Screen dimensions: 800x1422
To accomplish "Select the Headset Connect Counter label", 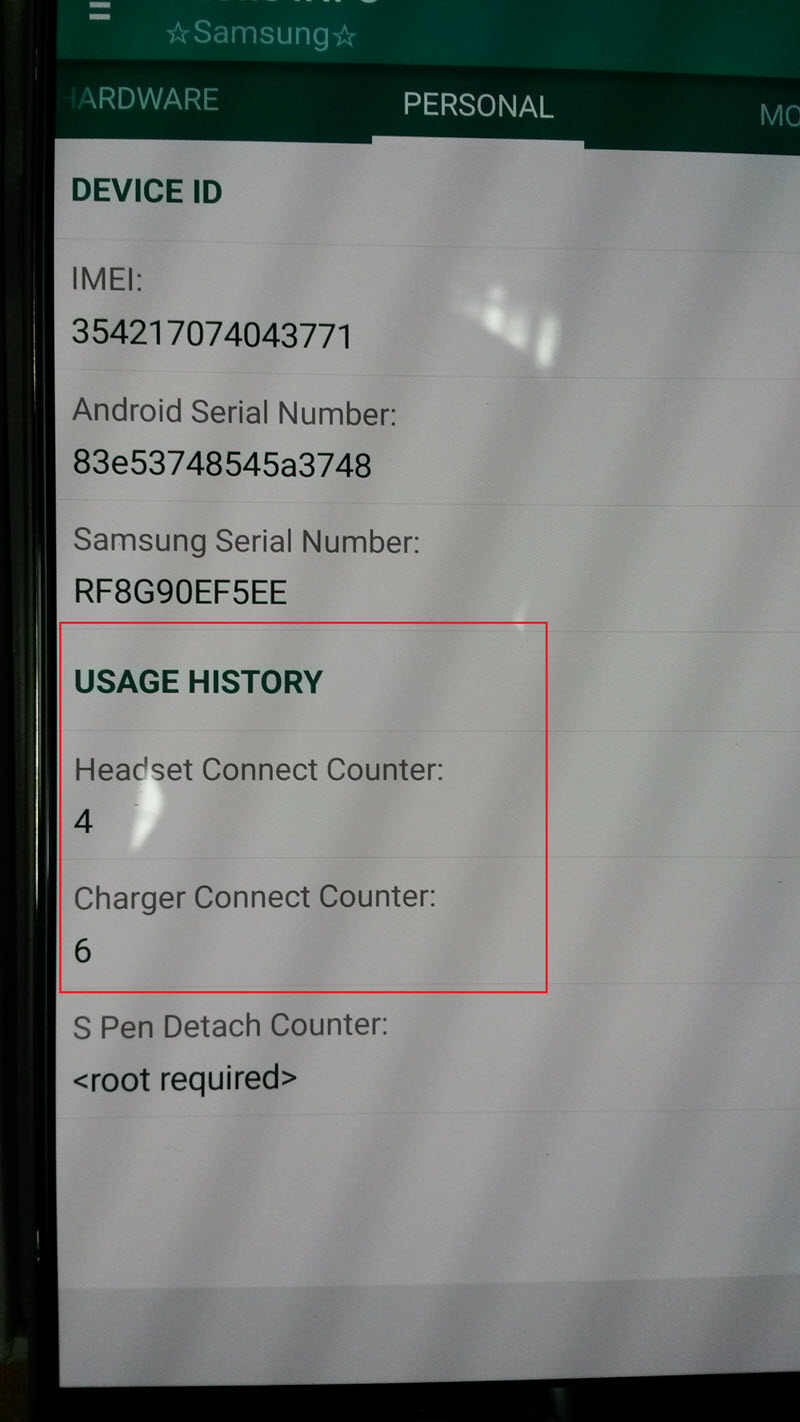I will pyautogui.click(x=258, y=769).
